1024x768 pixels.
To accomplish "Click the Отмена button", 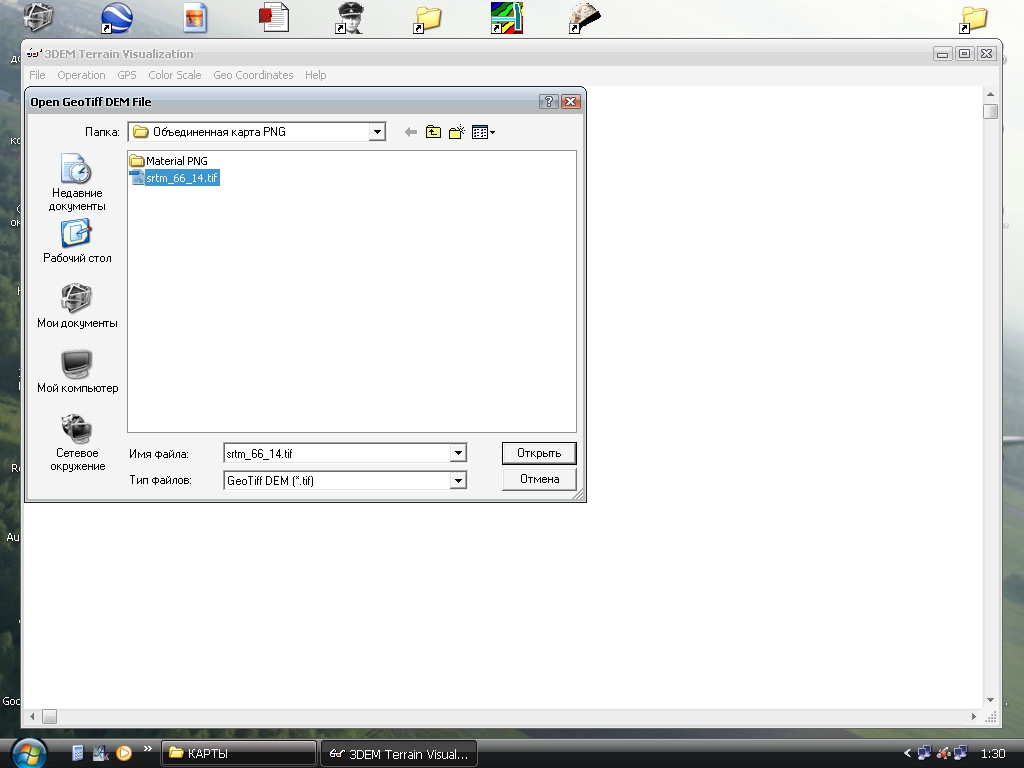I will 539,479.
